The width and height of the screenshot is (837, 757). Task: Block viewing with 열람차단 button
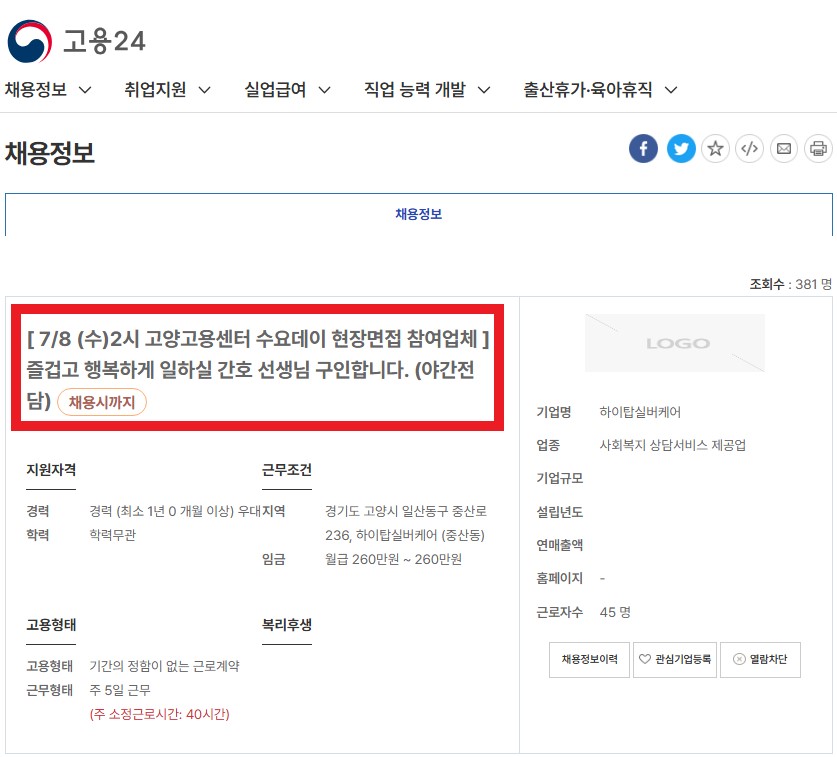click(760, 659)
